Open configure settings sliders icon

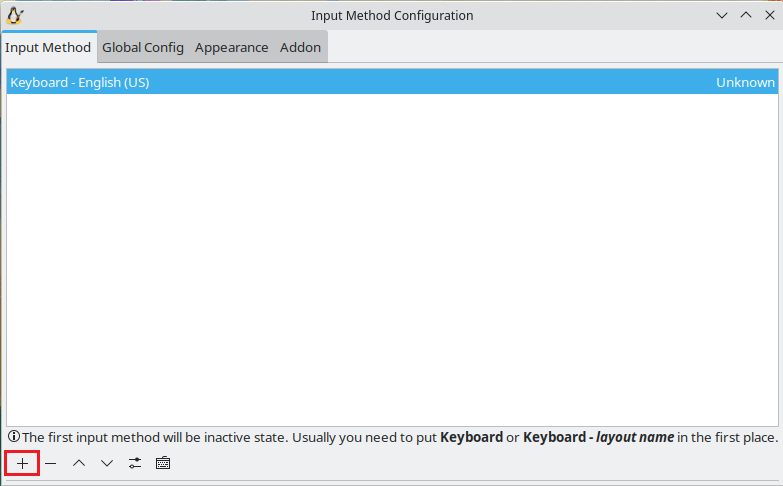point(135,464)
